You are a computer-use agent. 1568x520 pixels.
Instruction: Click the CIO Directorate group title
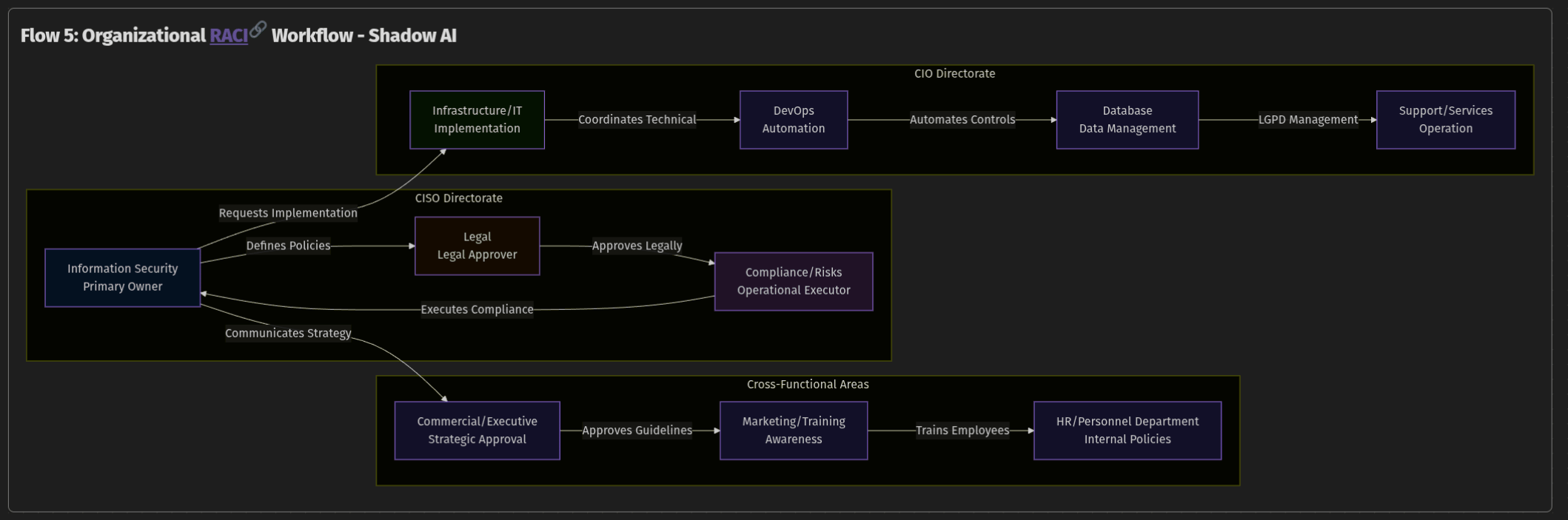tap(954, 74)
